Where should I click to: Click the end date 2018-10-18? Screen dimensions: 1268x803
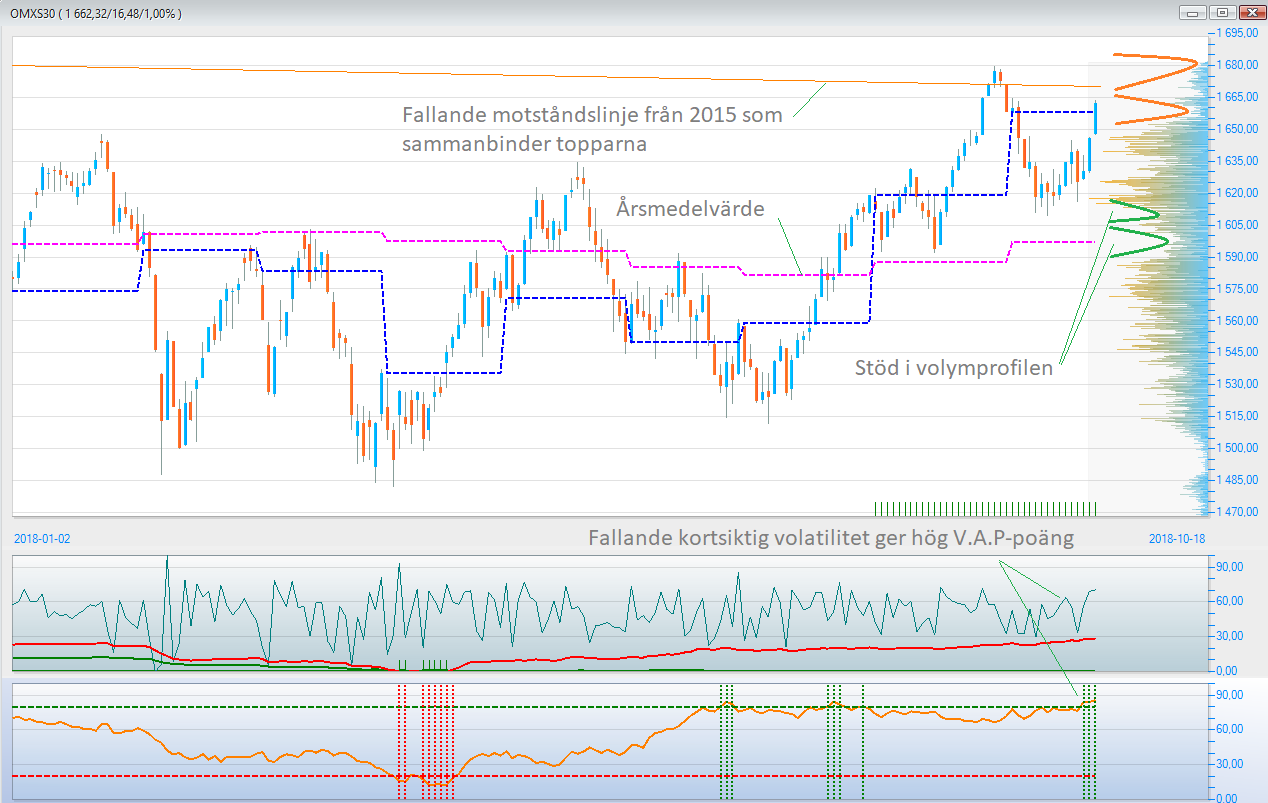pos(1177,538)
